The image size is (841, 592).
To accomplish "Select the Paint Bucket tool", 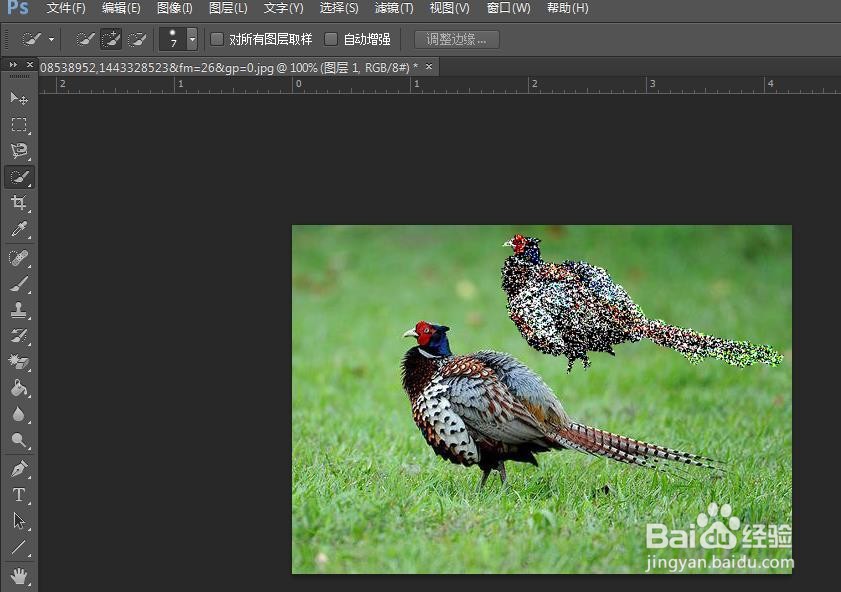I will point(19,388).
